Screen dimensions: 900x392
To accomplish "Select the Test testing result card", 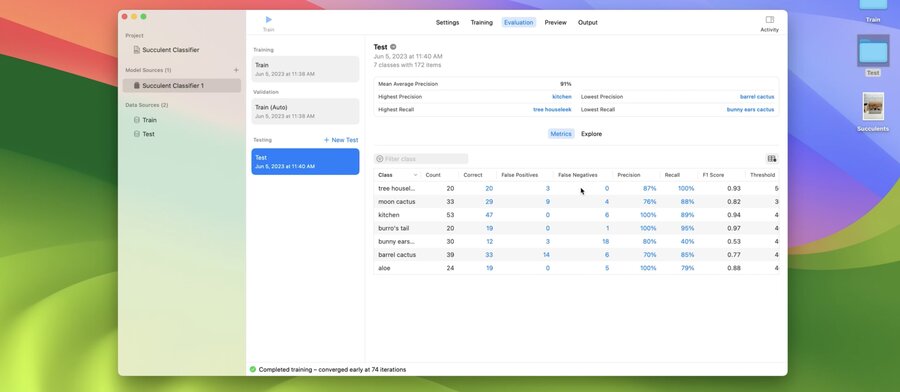I will click(305, 161).
